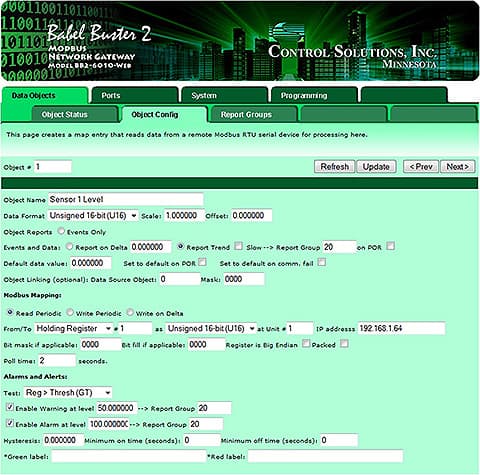This screenshot has width=480, height=475.
Task: Select the Write Periodic radio button
Action: tap(70, 312)
